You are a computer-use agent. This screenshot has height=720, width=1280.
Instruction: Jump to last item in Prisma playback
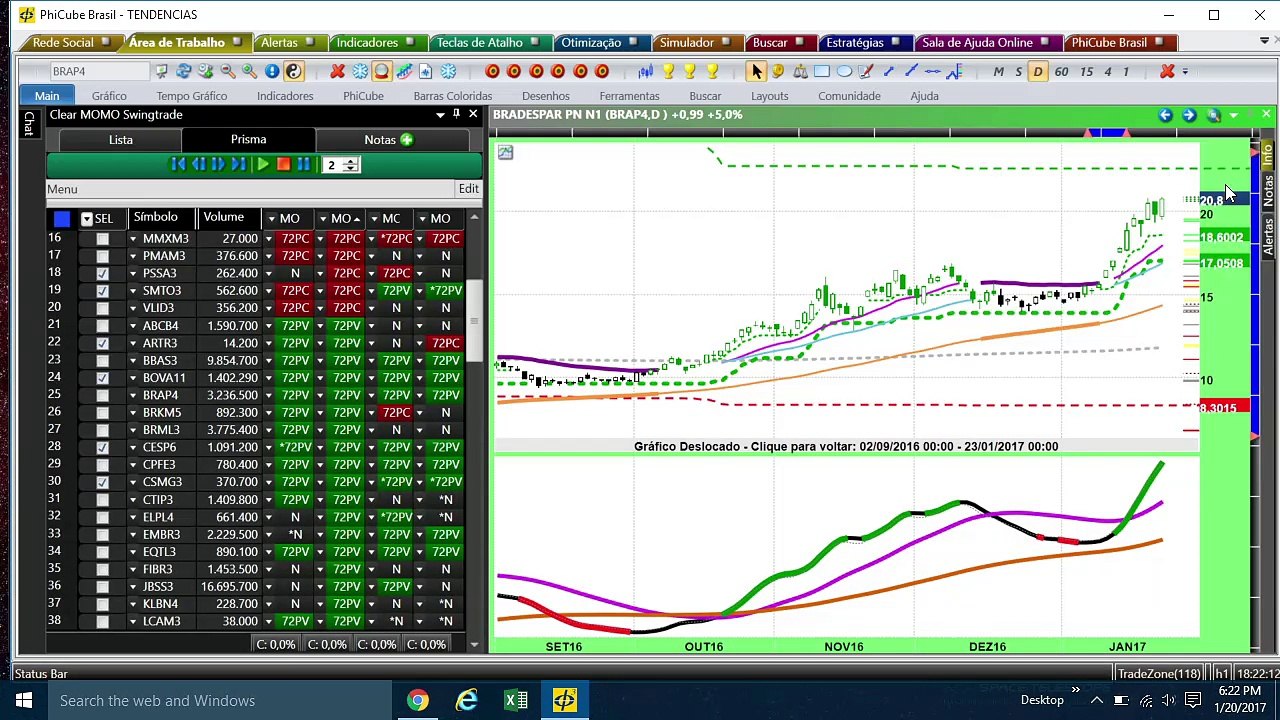pos(239,164)
